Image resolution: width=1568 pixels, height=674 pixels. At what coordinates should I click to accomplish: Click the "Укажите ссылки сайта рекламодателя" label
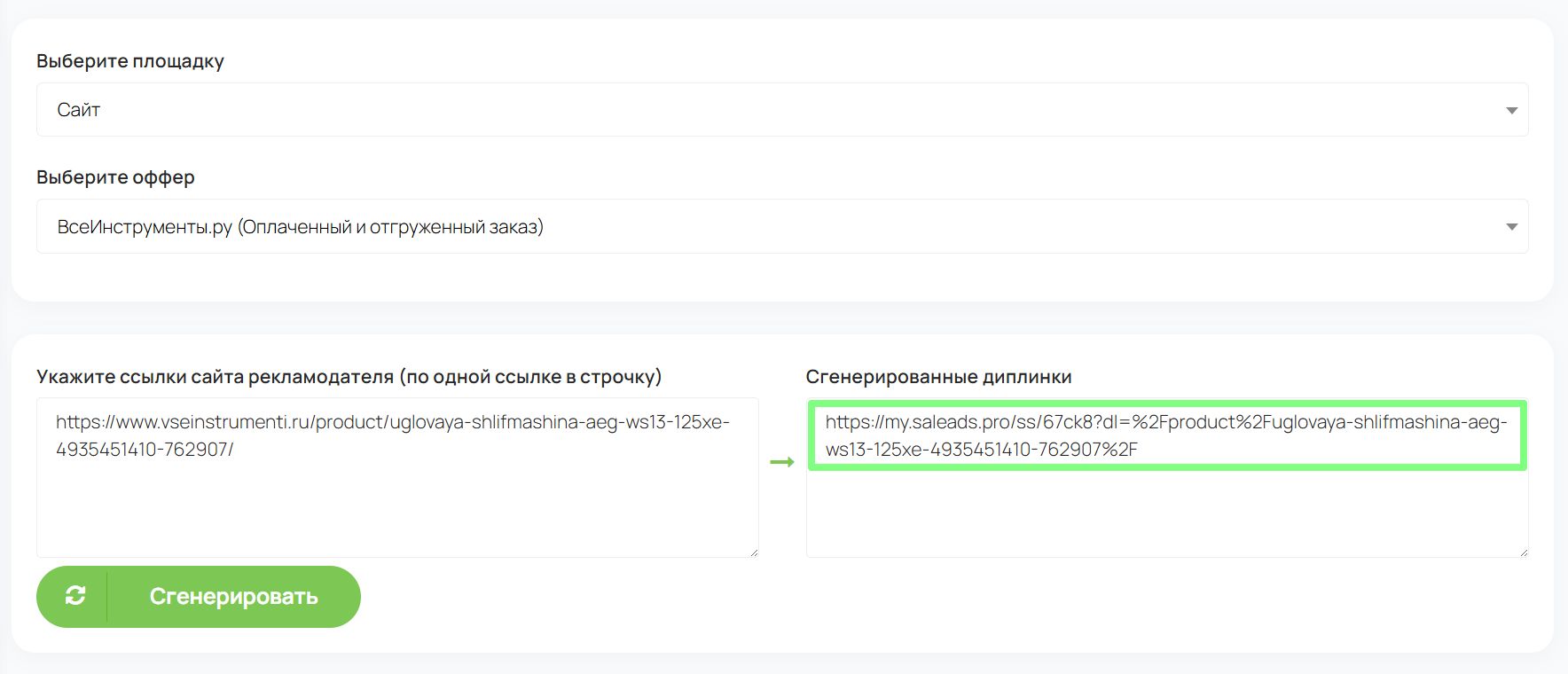point(349,377)
